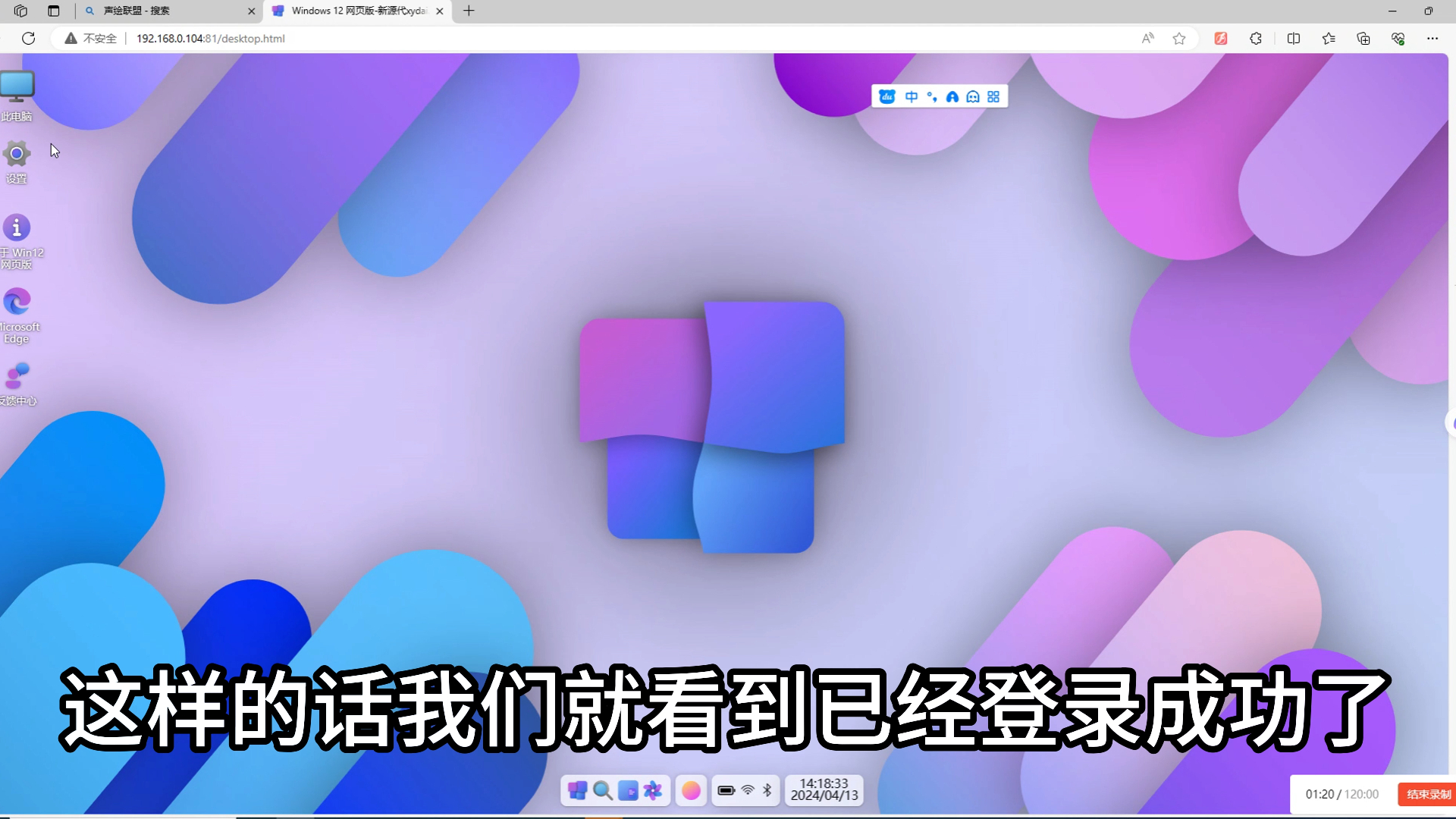Open the browser Extensions puzzle icon
Image resolution: width=1456 pixels, height=819 pixels.
1256,38
